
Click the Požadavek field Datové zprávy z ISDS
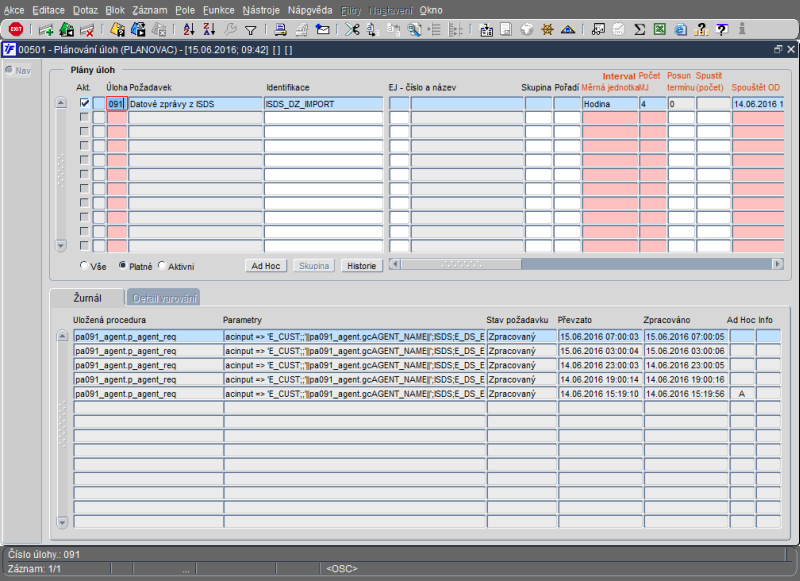195,104
